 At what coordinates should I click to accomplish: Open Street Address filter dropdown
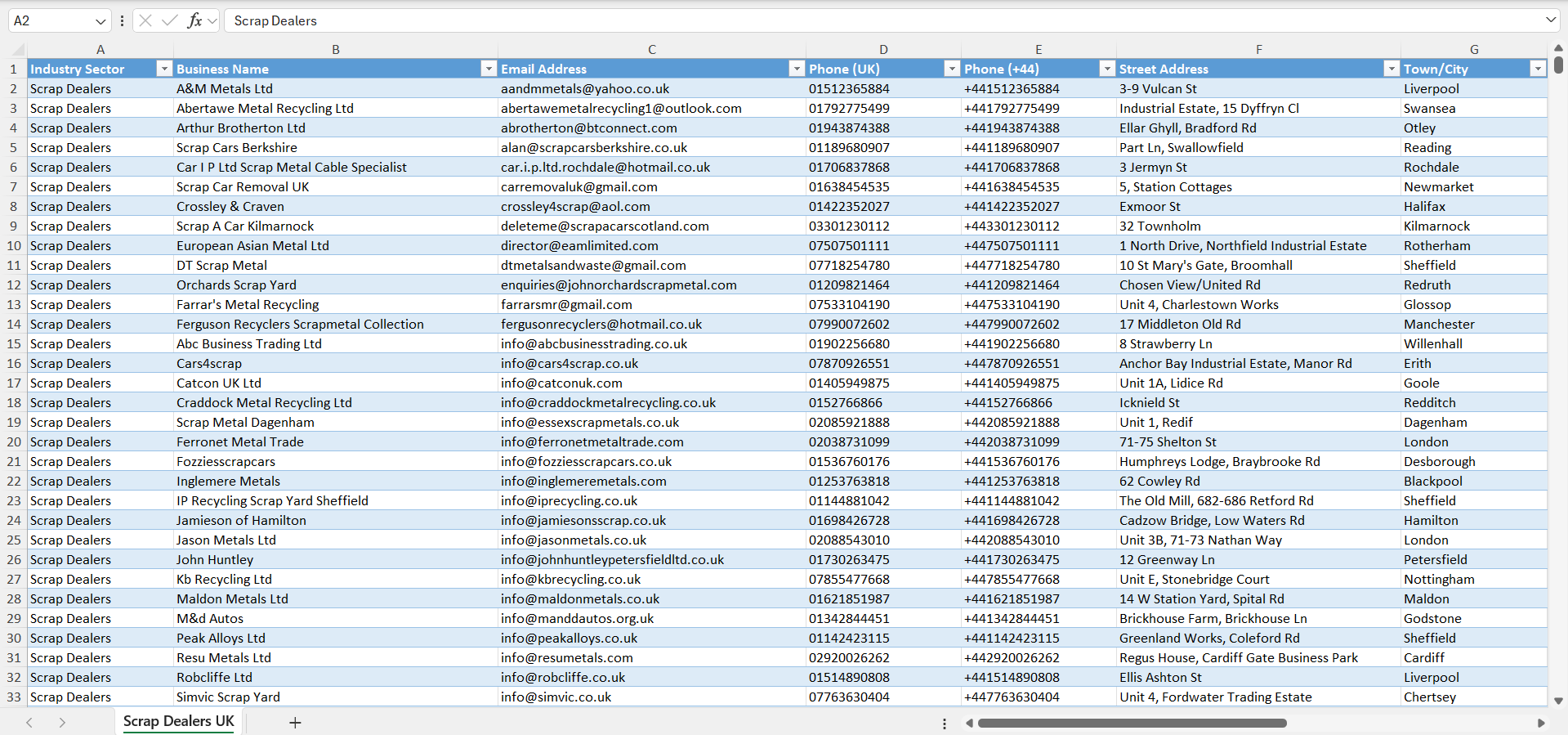point(1392,69)
